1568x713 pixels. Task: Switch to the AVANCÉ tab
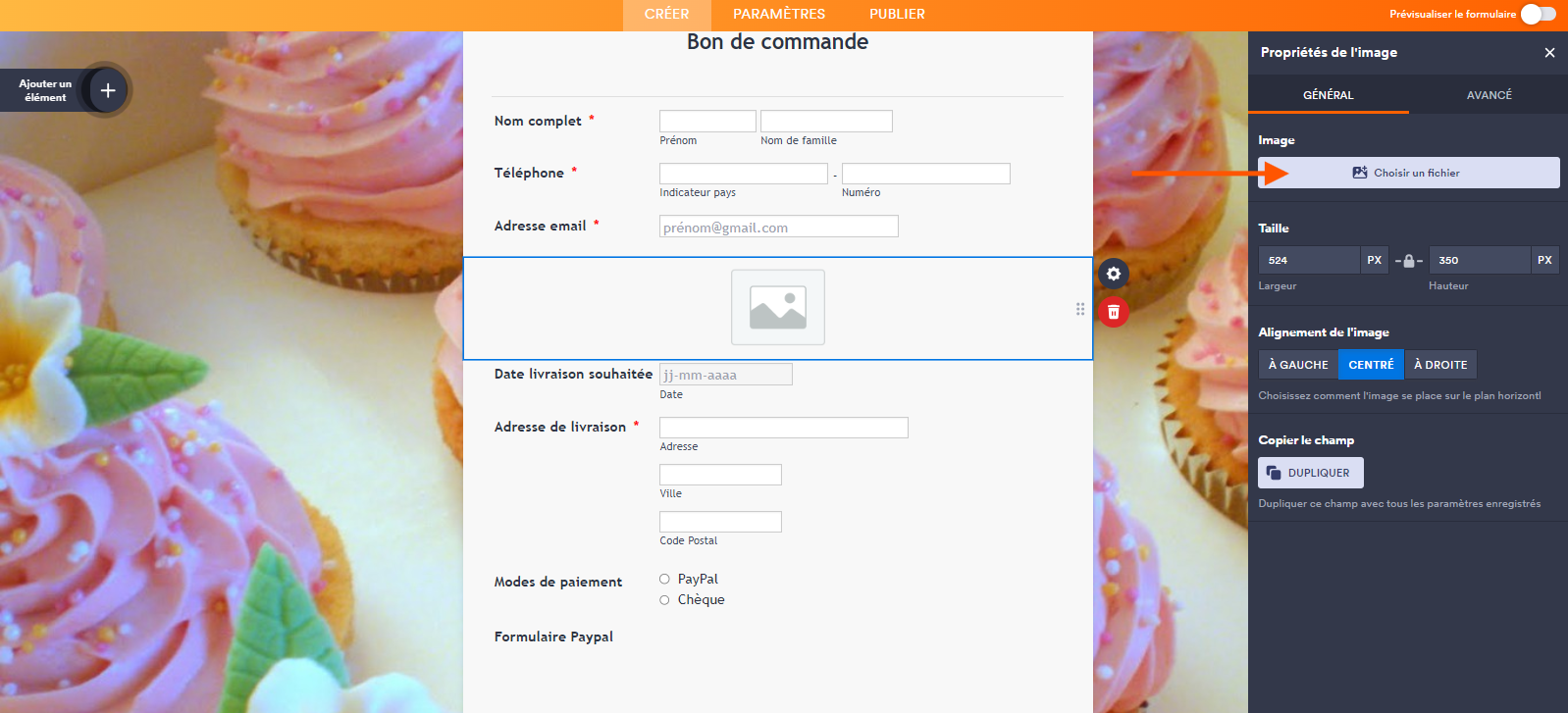click(x=1489, y=95)
